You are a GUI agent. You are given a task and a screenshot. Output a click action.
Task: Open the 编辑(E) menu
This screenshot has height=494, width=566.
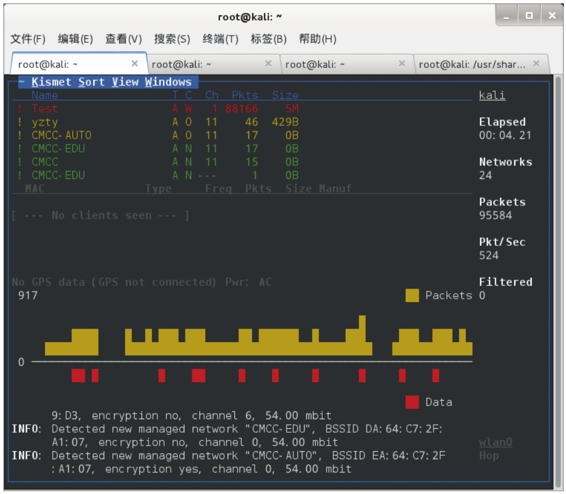[x=75, y=39]
